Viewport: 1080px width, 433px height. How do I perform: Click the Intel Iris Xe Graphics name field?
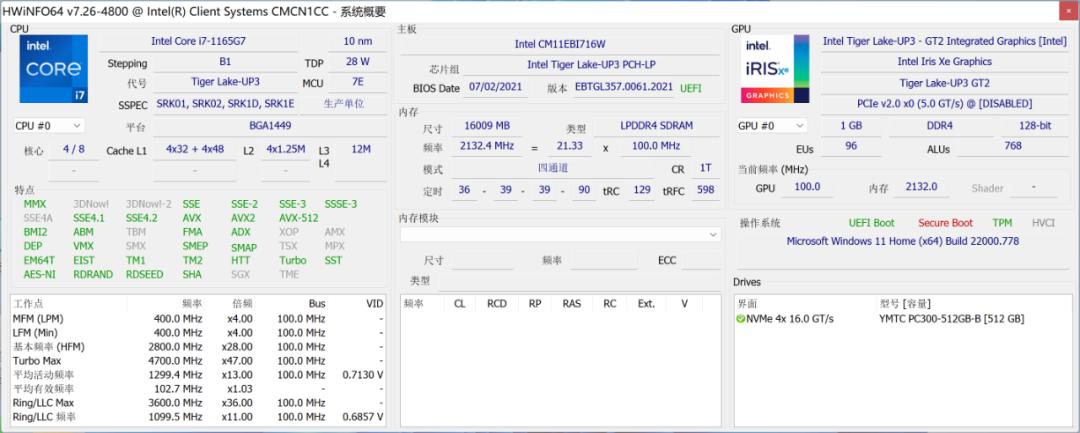coord(944,61)
